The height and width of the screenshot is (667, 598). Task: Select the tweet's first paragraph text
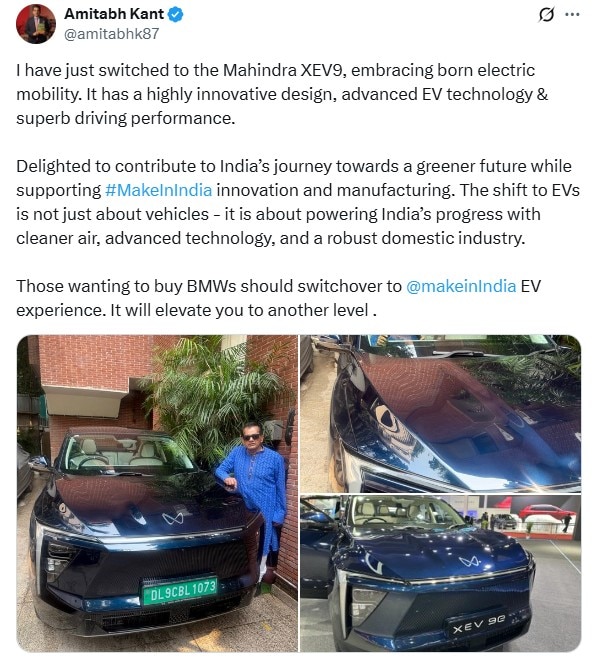282,94
